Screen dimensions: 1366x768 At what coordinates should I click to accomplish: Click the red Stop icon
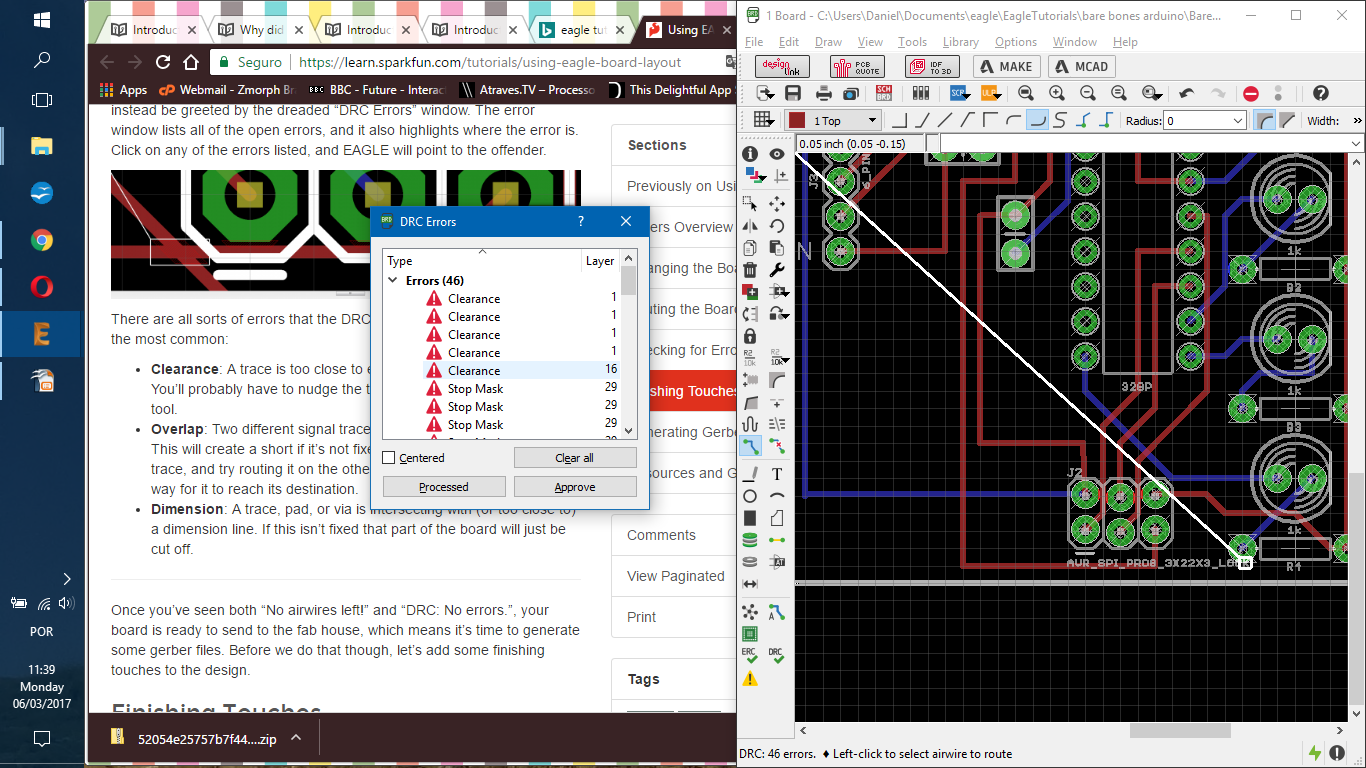(1251, 93)
